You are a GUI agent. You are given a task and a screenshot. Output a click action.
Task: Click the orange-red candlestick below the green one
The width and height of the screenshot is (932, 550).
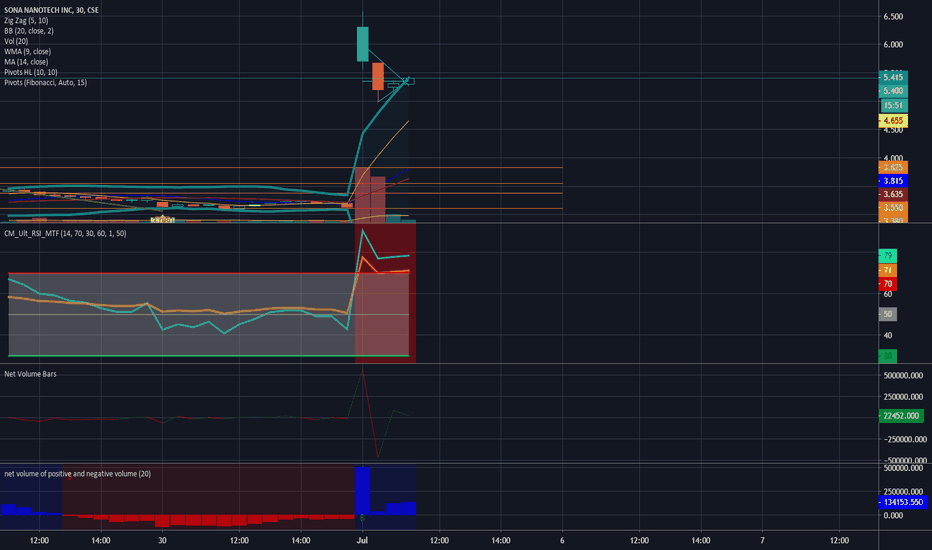click(378, 76)
